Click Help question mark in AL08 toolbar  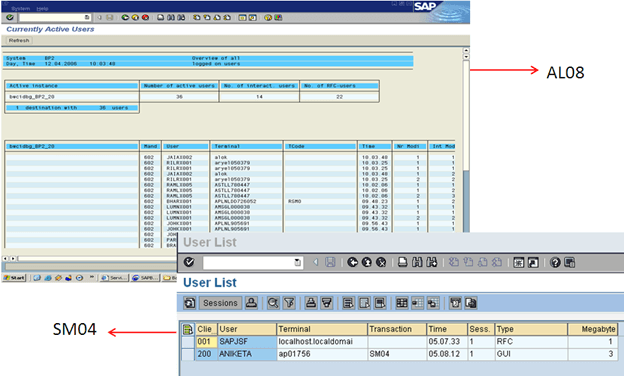pos(268,18)
